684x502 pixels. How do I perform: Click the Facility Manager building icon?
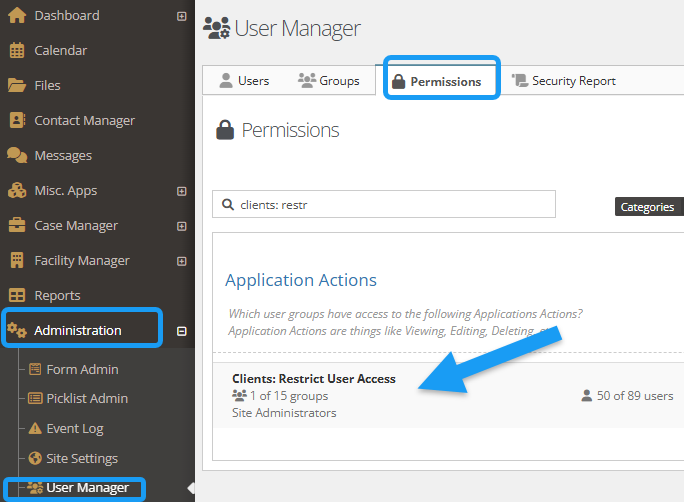tap(16, 260)
